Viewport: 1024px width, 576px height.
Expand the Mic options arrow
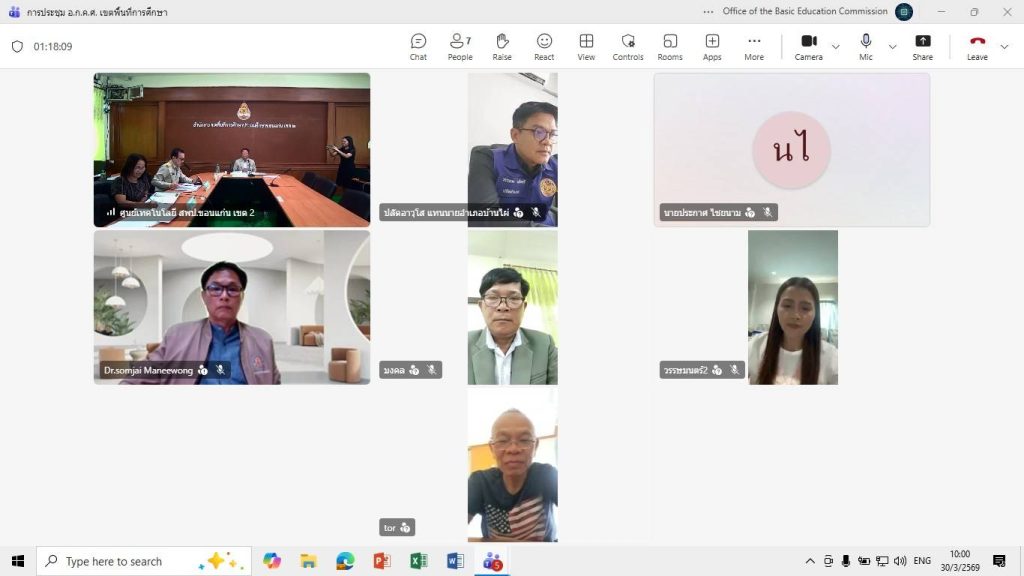coord(893,47)
